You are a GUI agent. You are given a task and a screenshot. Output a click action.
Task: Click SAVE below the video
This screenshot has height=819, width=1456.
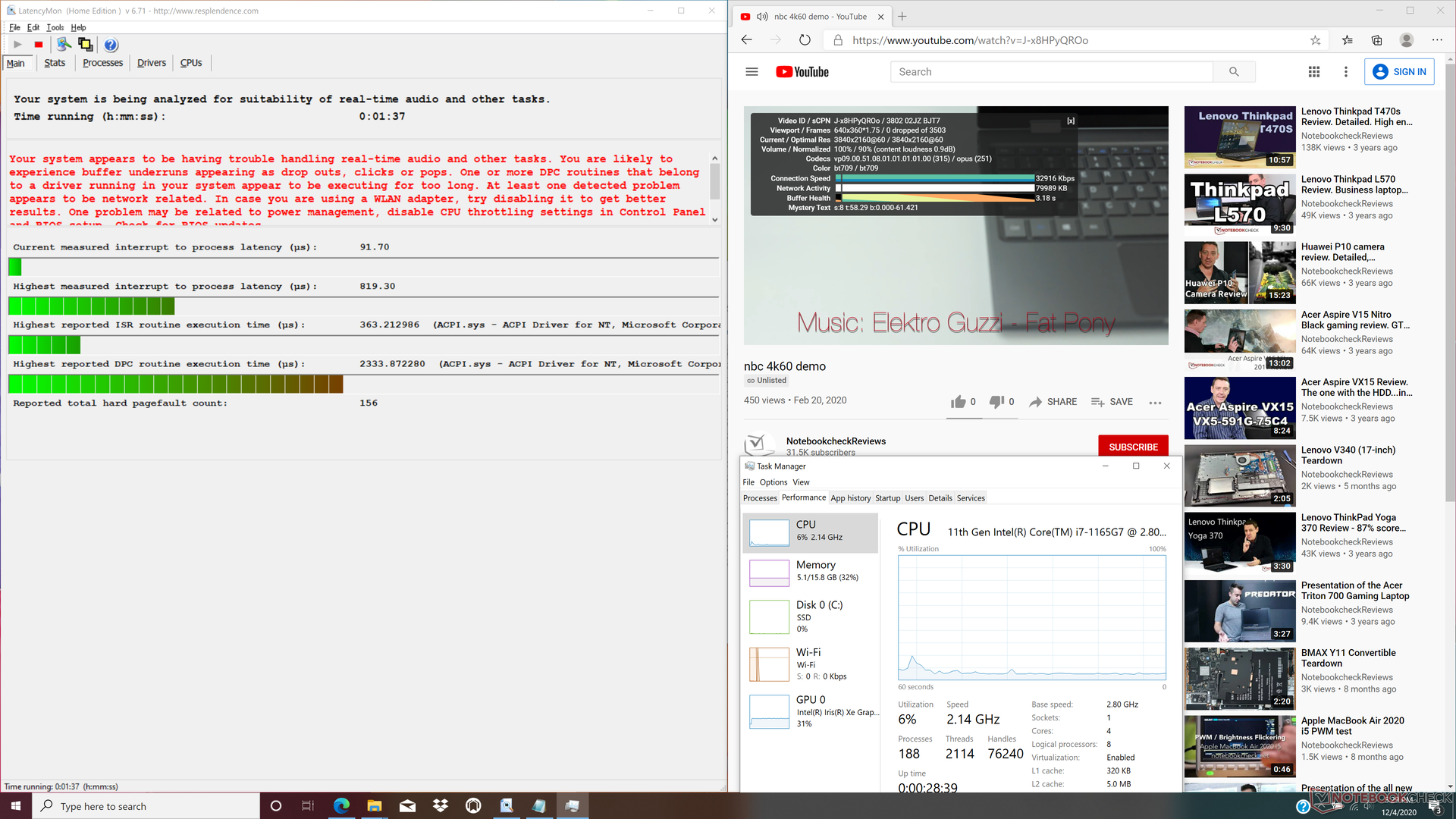[x=1112, y=402]
